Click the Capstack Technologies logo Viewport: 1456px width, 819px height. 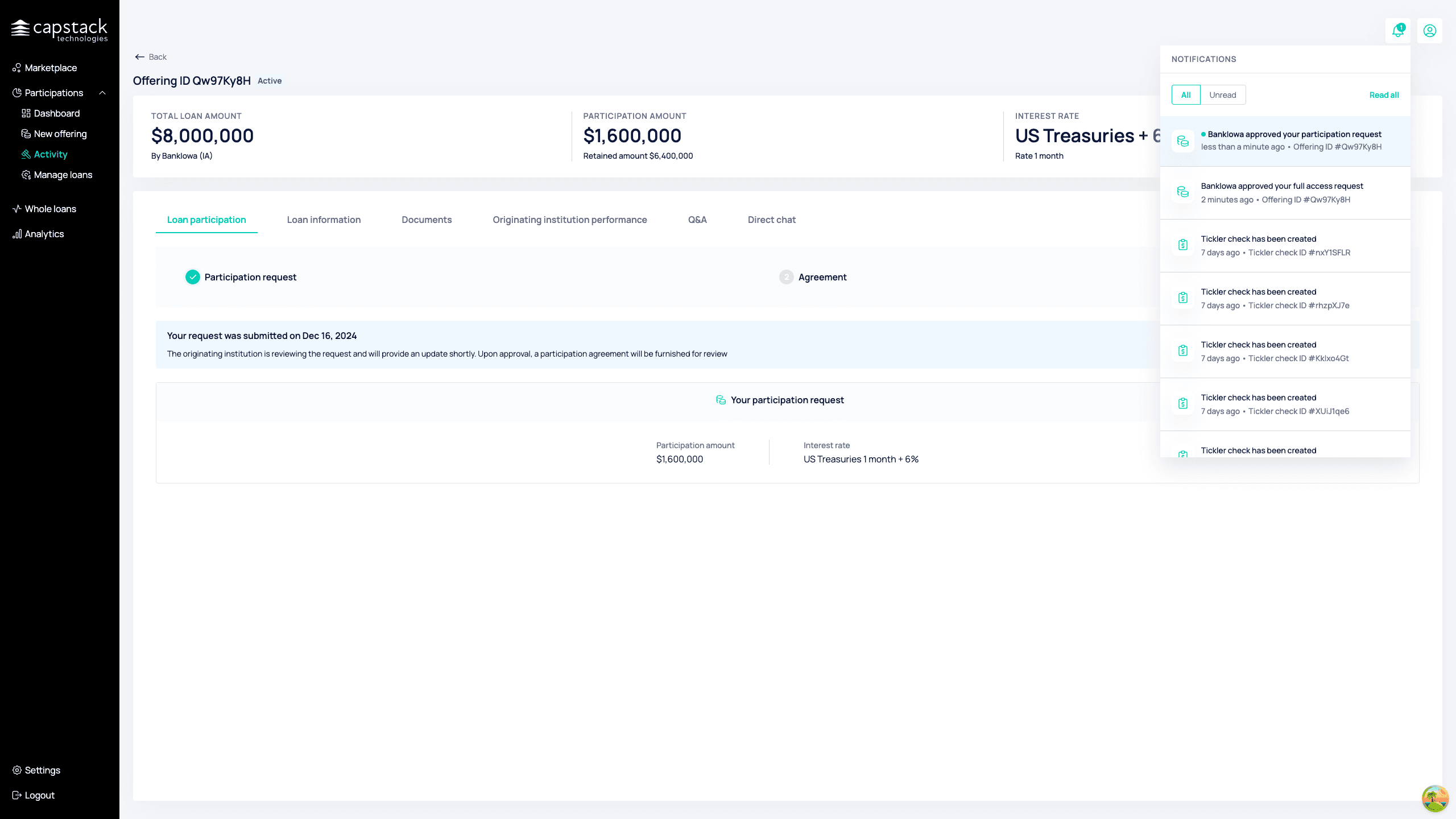pos(60,30)
